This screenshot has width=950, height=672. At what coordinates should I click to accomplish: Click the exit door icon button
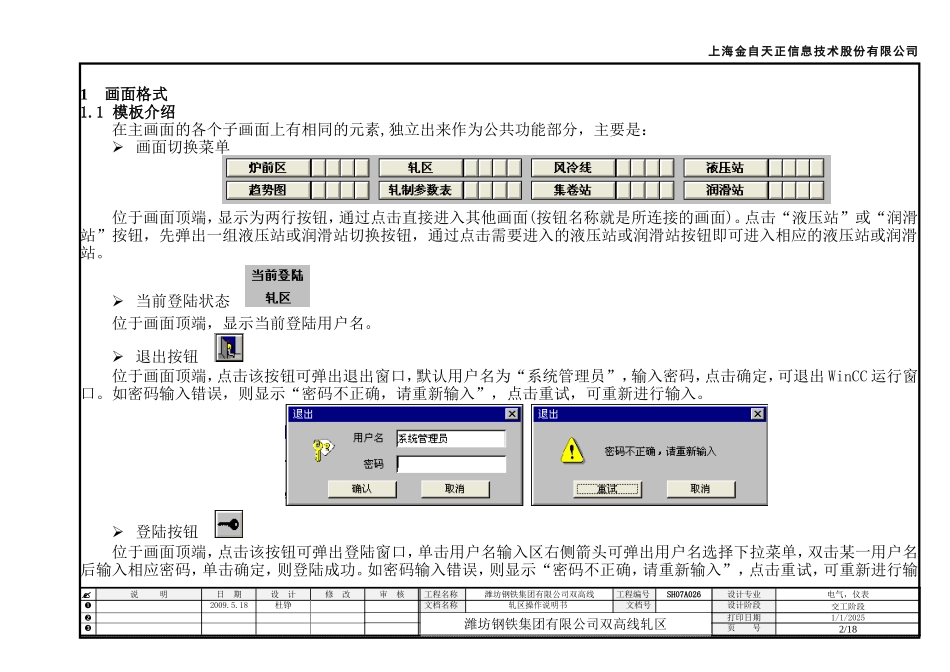point(229,348)
